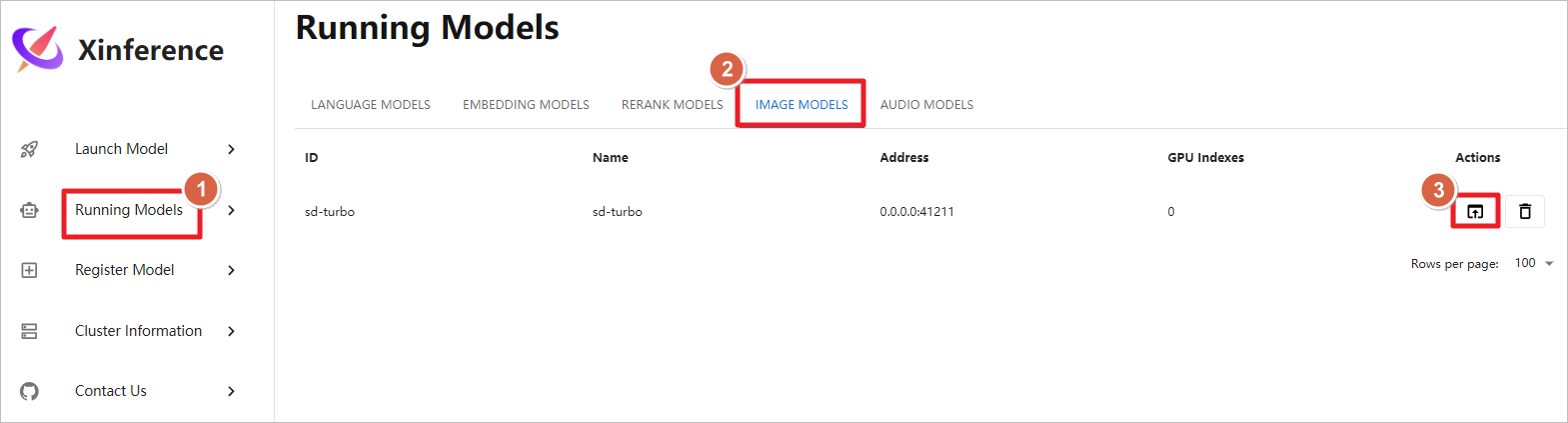Expand the Launch Model chevron
This screenshot has width=1568, height=423.
pyautogui.click(x=231, y=149)
